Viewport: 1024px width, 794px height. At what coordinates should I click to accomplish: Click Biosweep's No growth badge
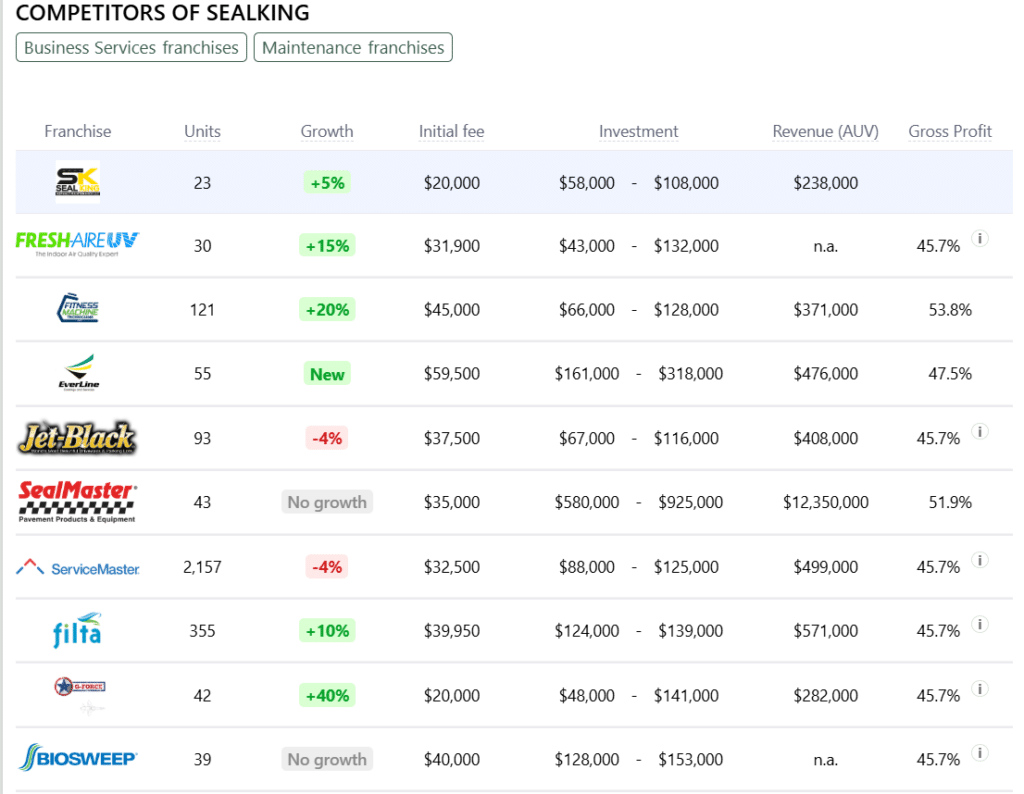pyautogui.click(x=327, y=759)
